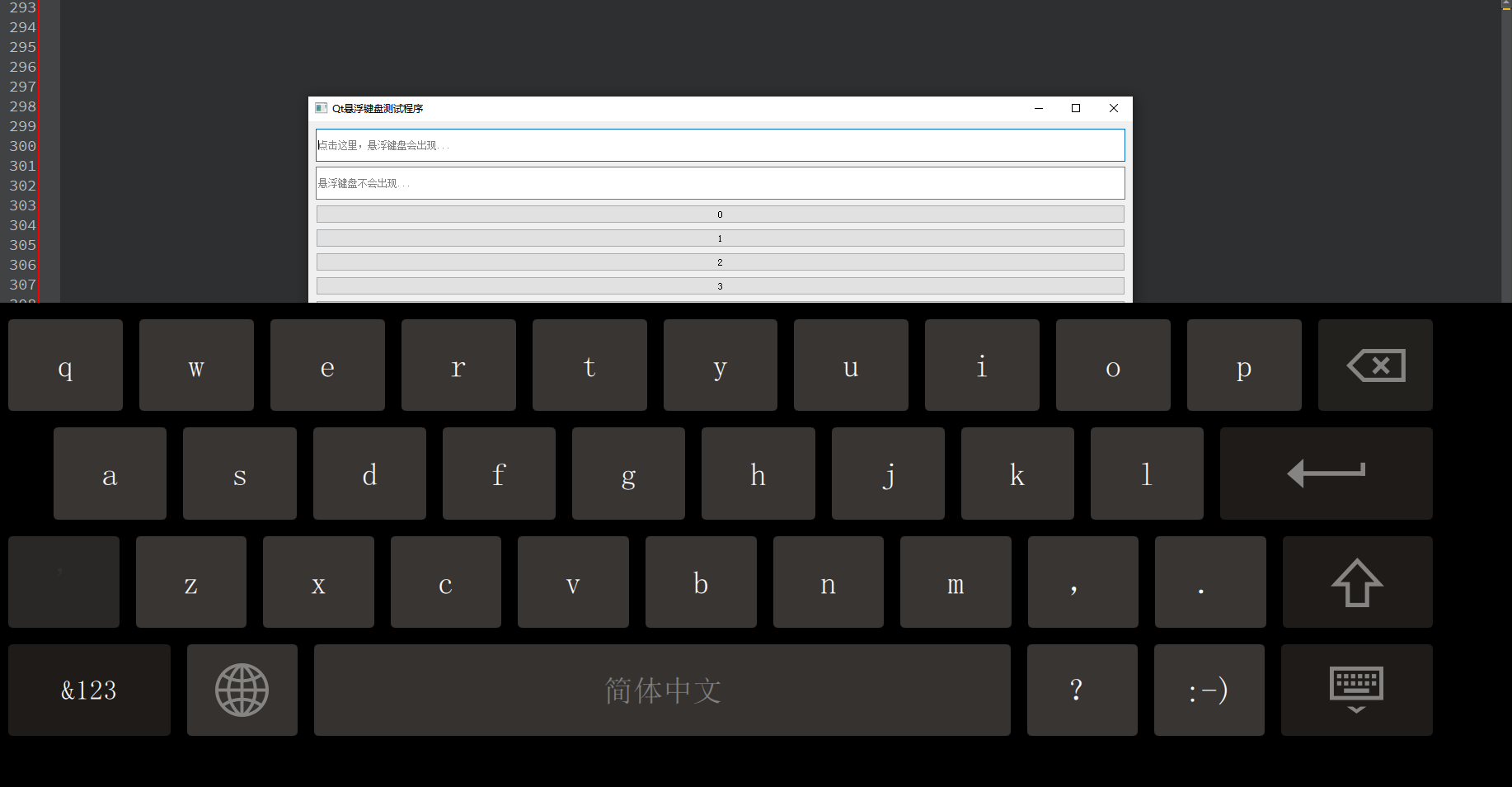
Task: Tap the letter a key
Action: point(110,474)
